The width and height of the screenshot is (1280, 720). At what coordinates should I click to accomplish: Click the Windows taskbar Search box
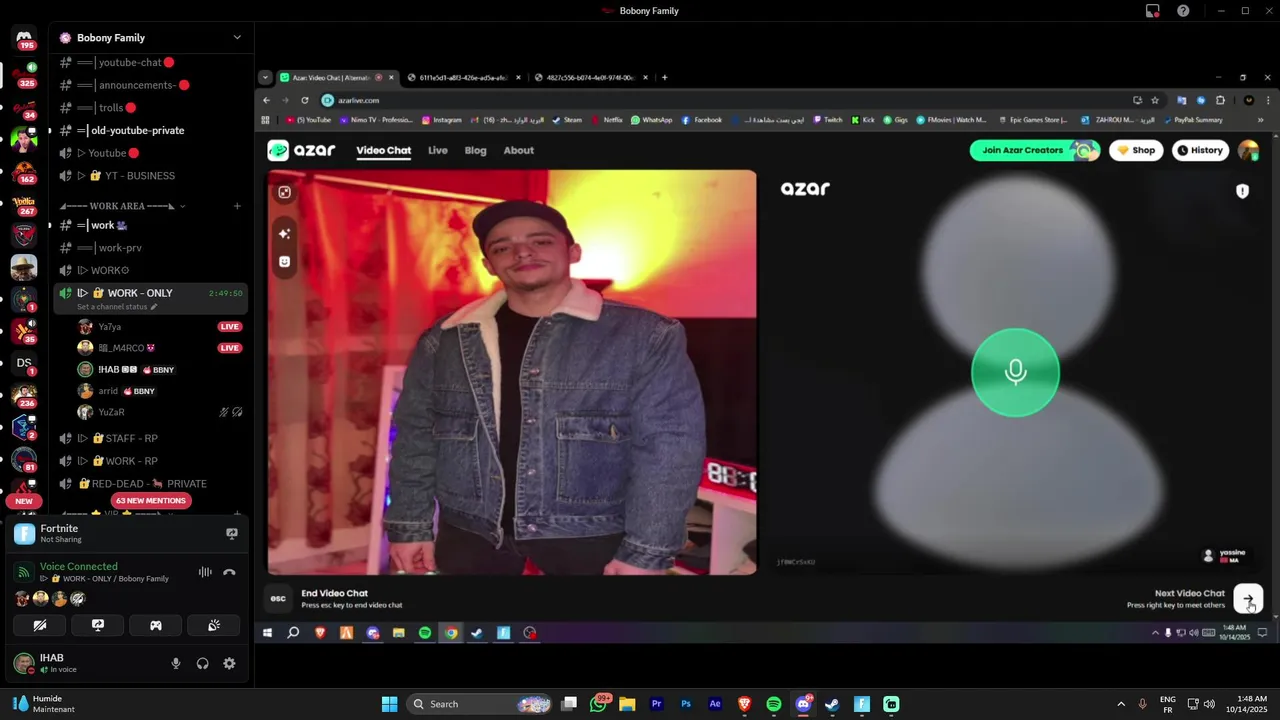480,704
